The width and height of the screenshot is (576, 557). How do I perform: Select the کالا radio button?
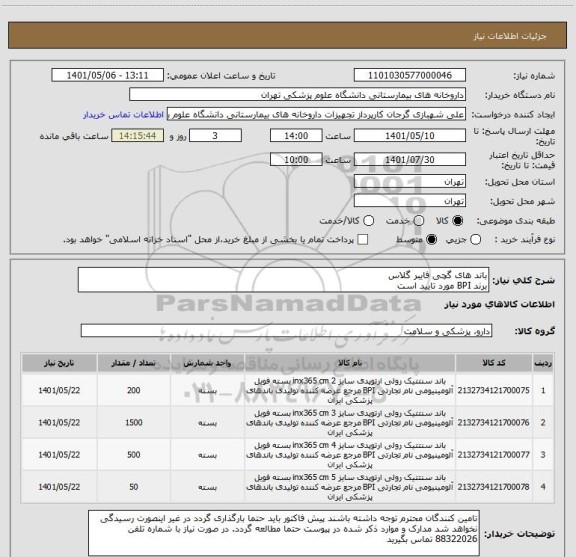click(458, 221)
